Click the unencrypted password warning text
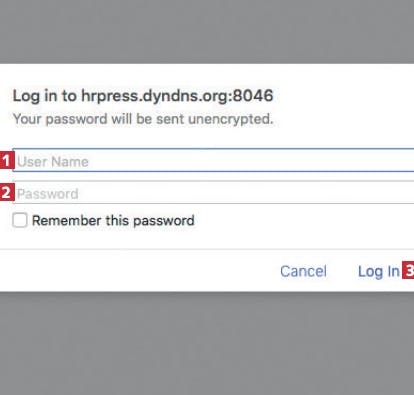This screenshot has height=395, width=414. [143, 119]
